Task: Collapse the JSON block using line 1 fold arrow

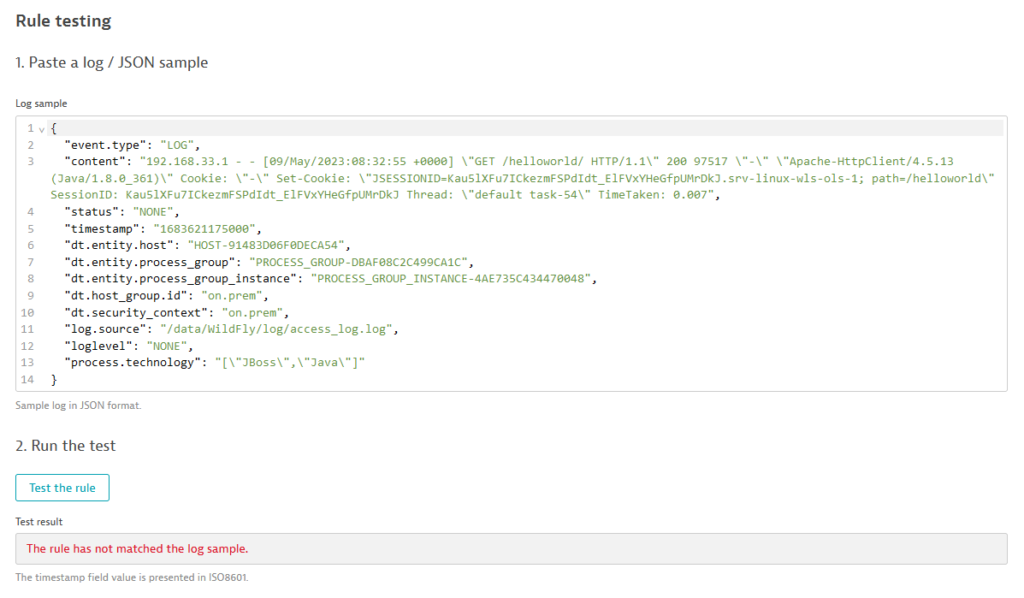Action: (40, 129)
